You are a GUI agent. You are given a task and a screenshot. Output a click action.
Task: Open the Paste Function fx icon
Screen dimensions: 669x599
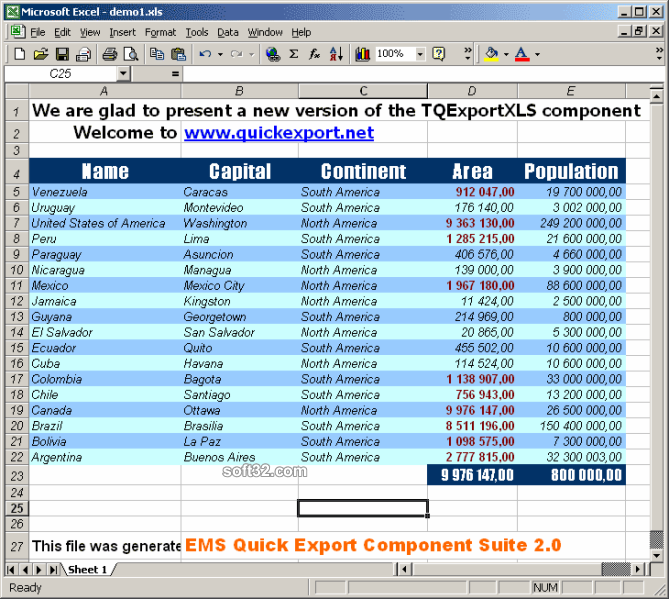(x=315, y=54)
